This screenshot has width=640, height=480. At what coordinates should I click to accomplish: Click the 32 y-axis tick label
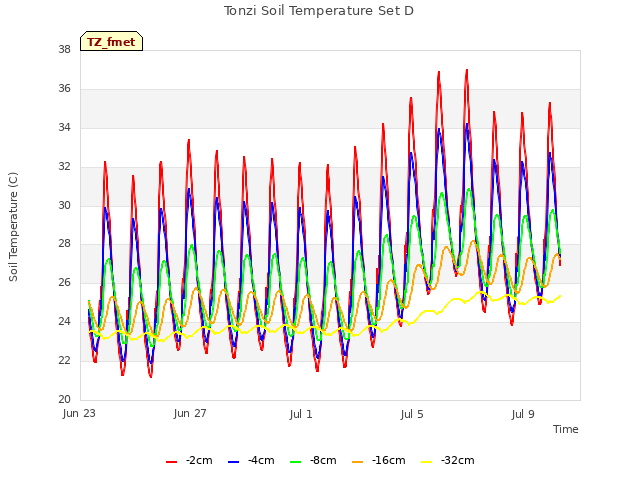point(64,166)
